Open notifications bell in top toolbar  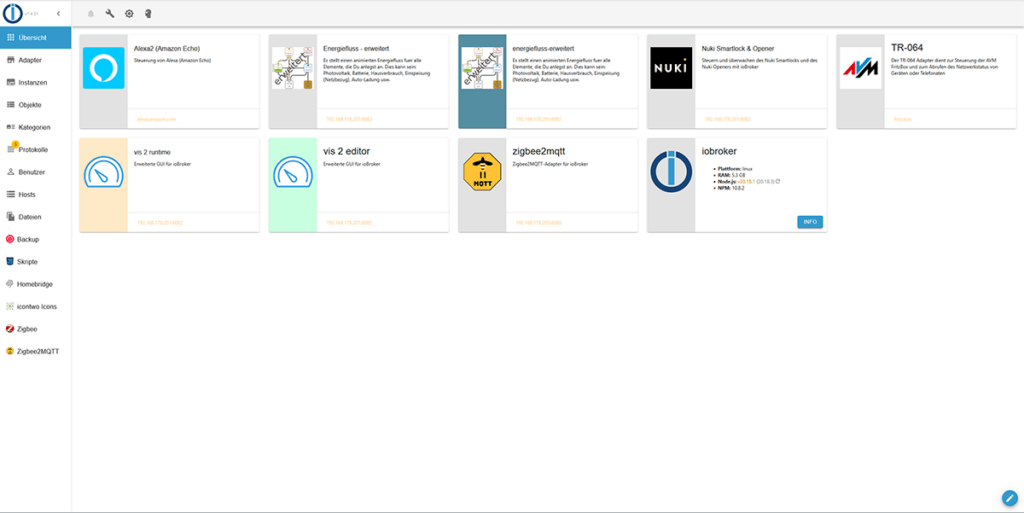pyautogui.click(x=91, y=13)
